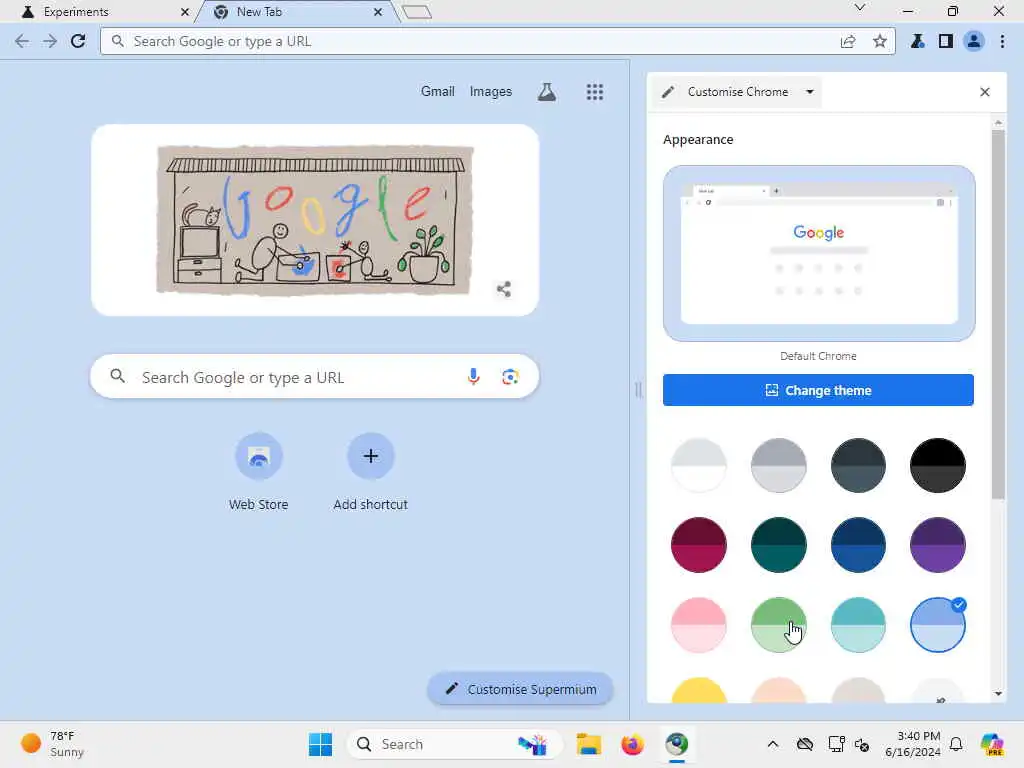Click the side panel scrollbar down arrow
The image size is (1024, 768).
coord(998,694)
